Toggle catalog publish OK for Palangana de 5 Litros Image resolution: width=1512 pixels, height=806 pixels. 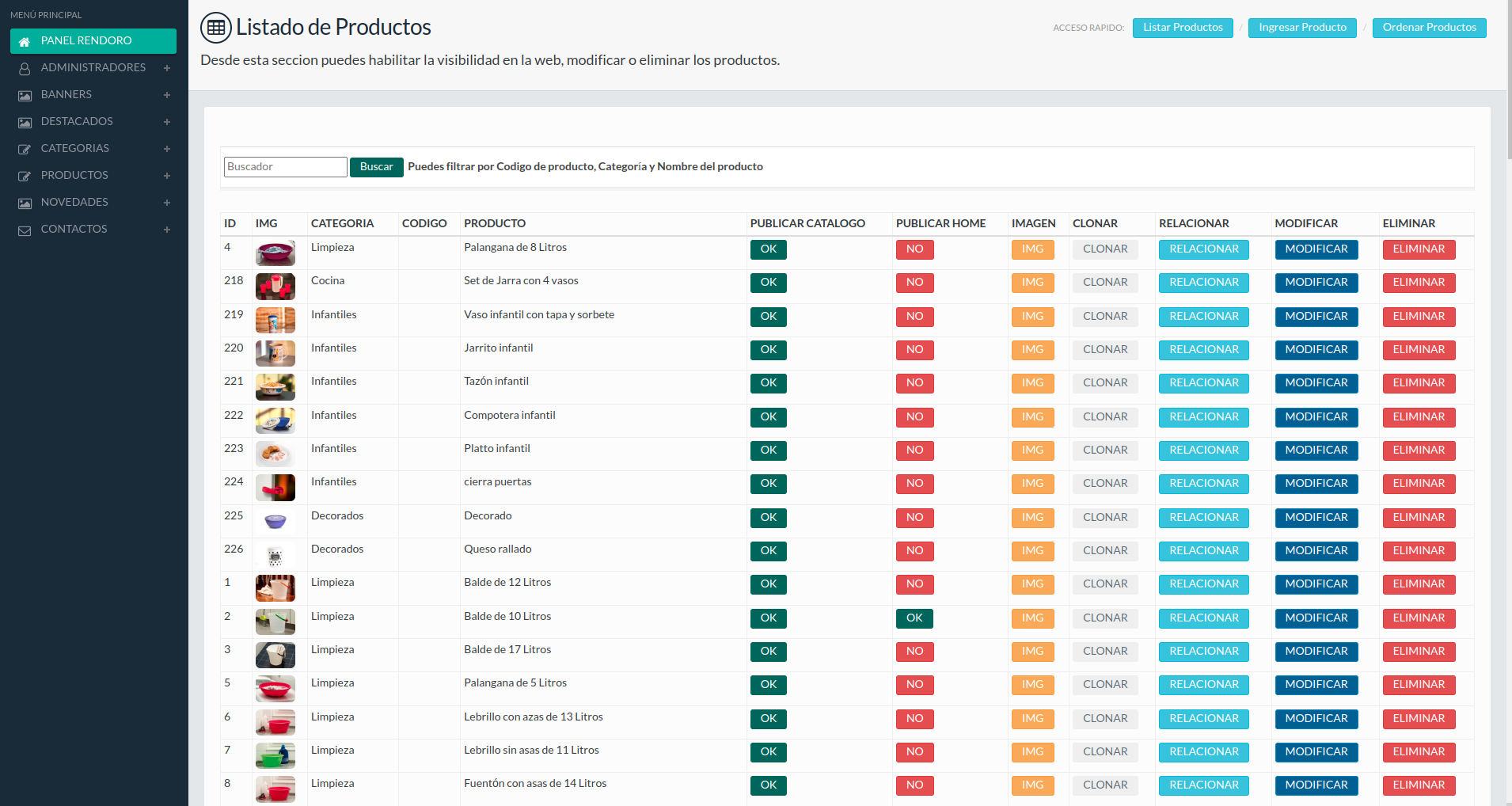pos(768,685)
